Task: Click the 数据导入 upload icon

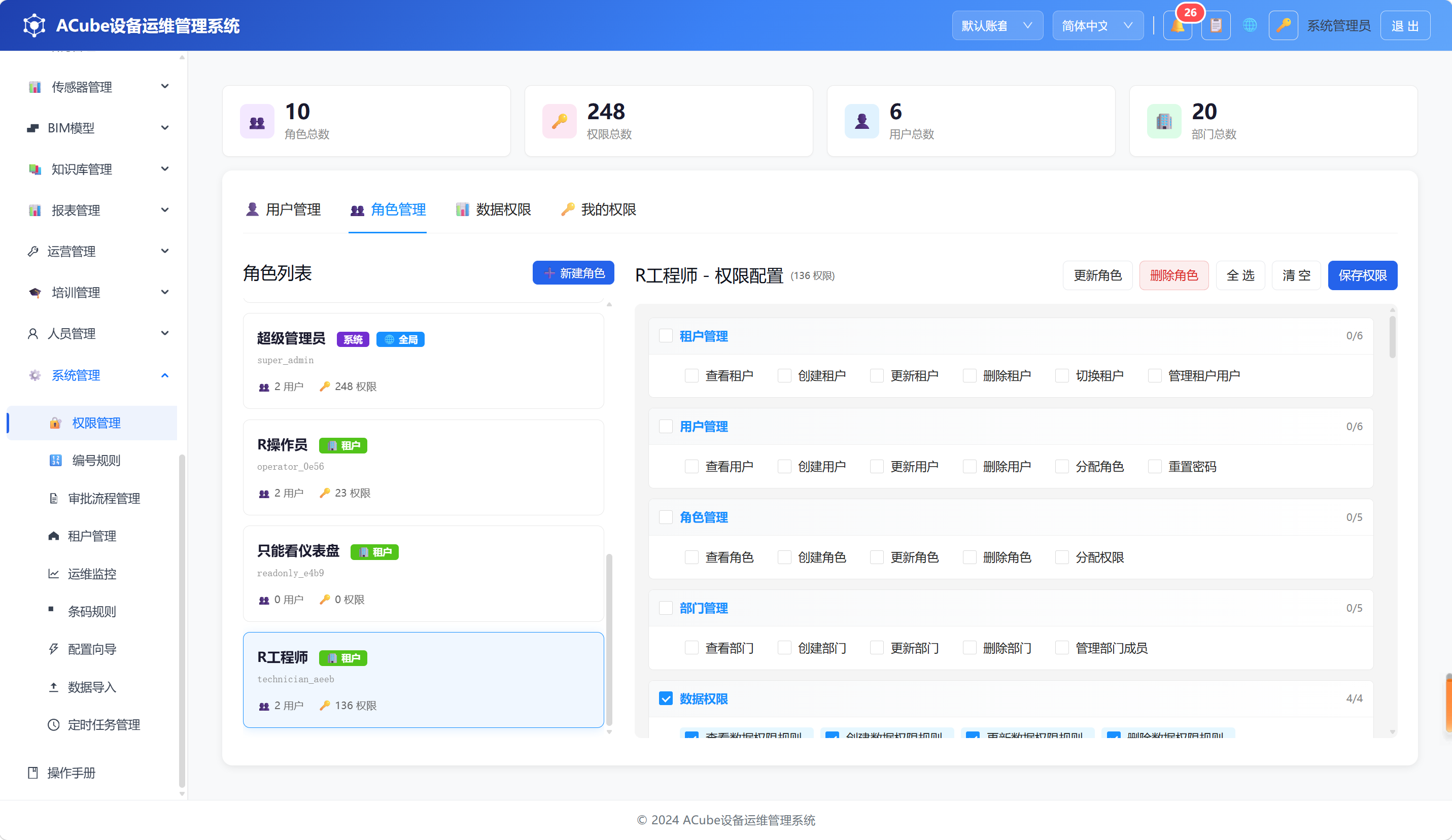Action: [54, 687]
